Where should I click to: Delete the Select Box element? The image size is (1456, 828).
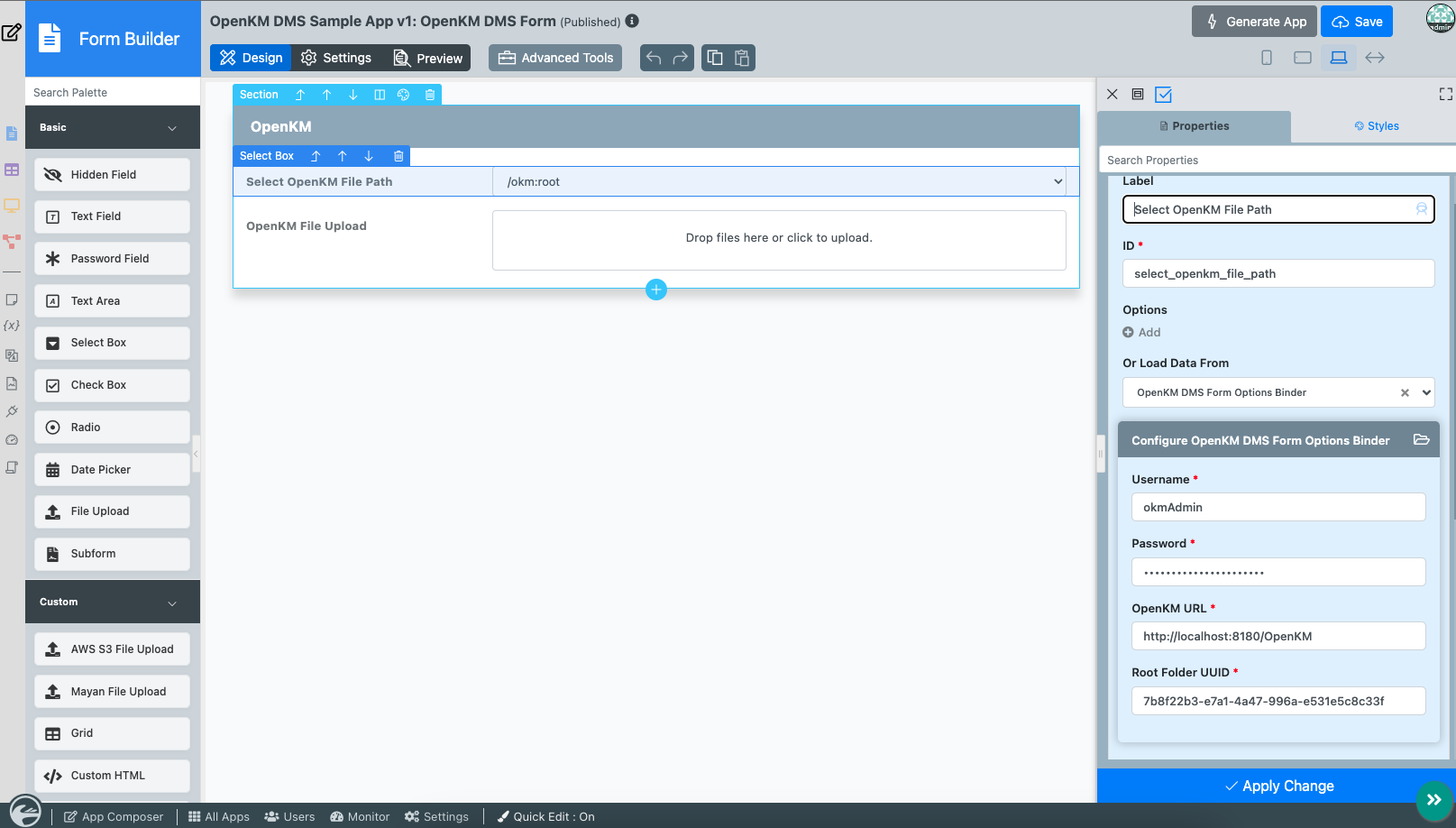pos(398,156)
